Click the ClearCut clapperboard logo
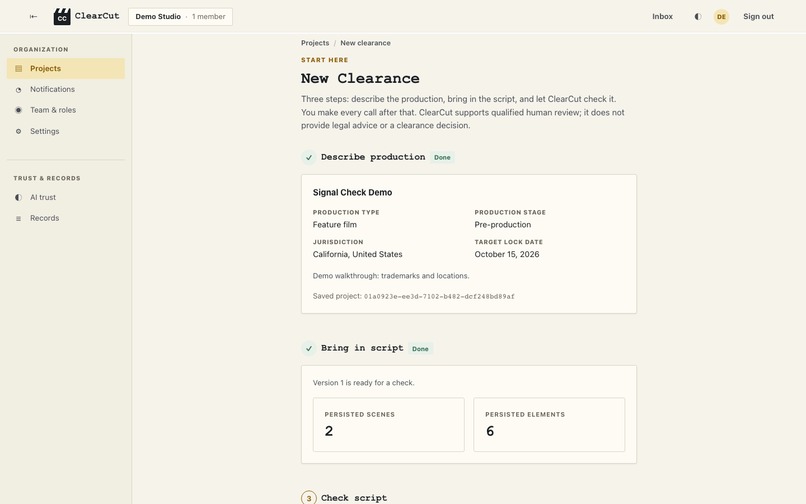Viewport: 806px width, 504px height. point(62,16)
